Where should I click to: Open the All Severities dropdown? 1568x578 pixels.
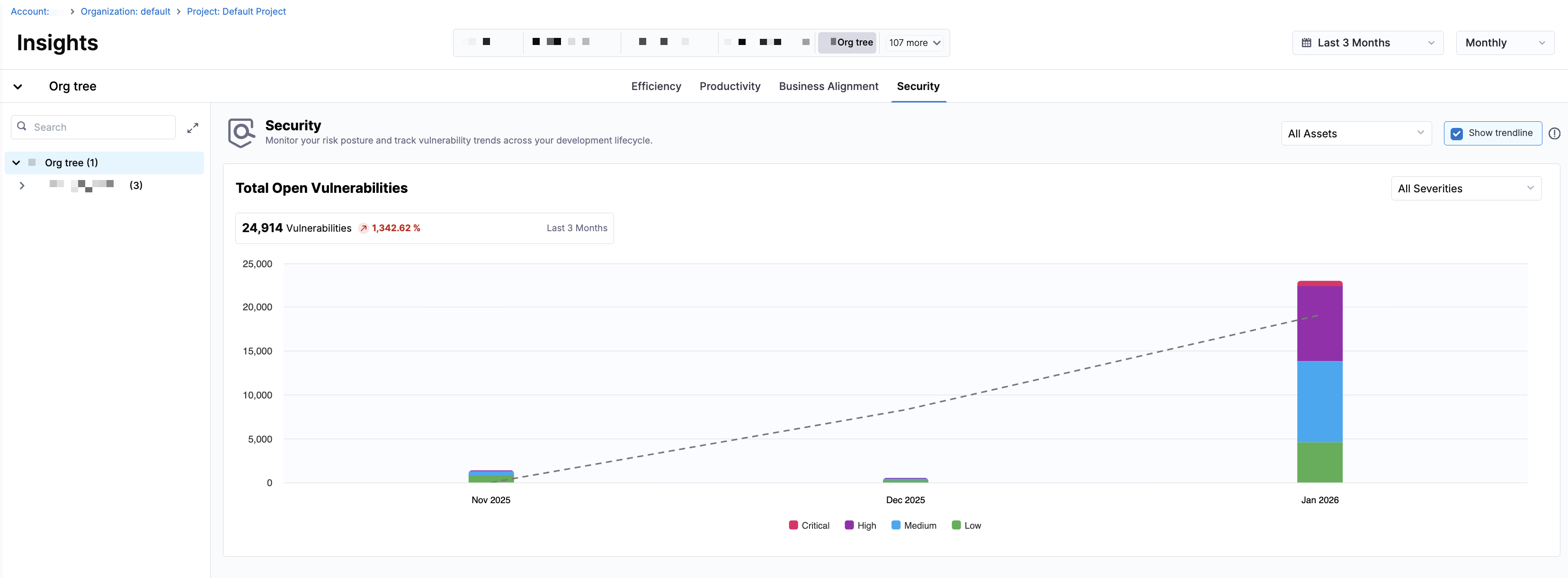[x=1465, y=189]
